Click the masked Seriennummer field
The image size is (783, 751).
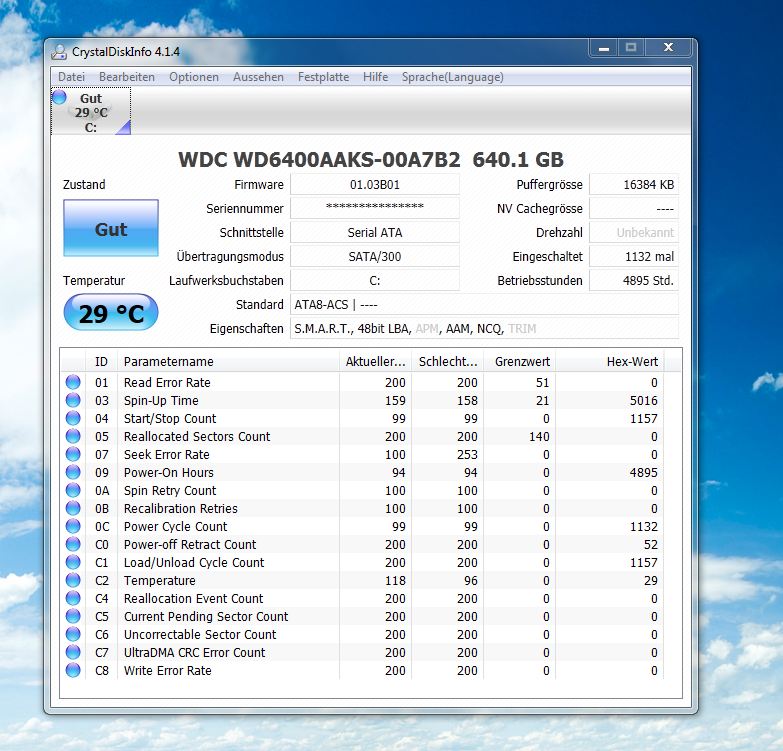(375, 208)
